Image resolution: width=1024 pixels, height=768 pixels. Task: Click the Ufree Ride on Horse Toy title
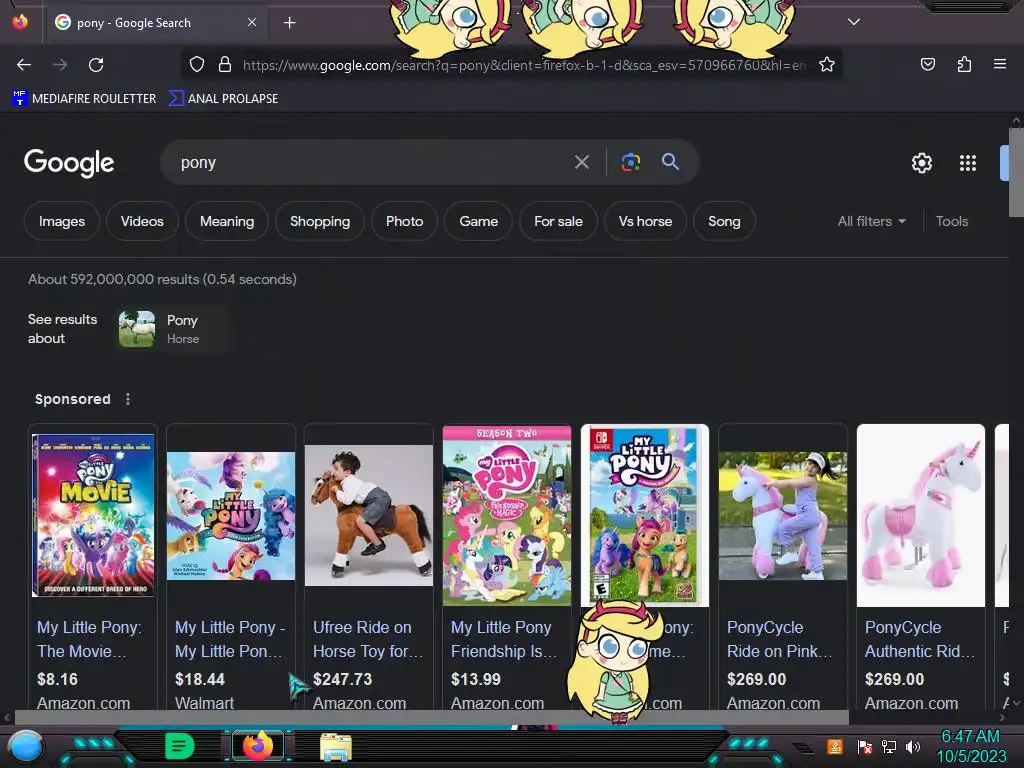[368, 639]
